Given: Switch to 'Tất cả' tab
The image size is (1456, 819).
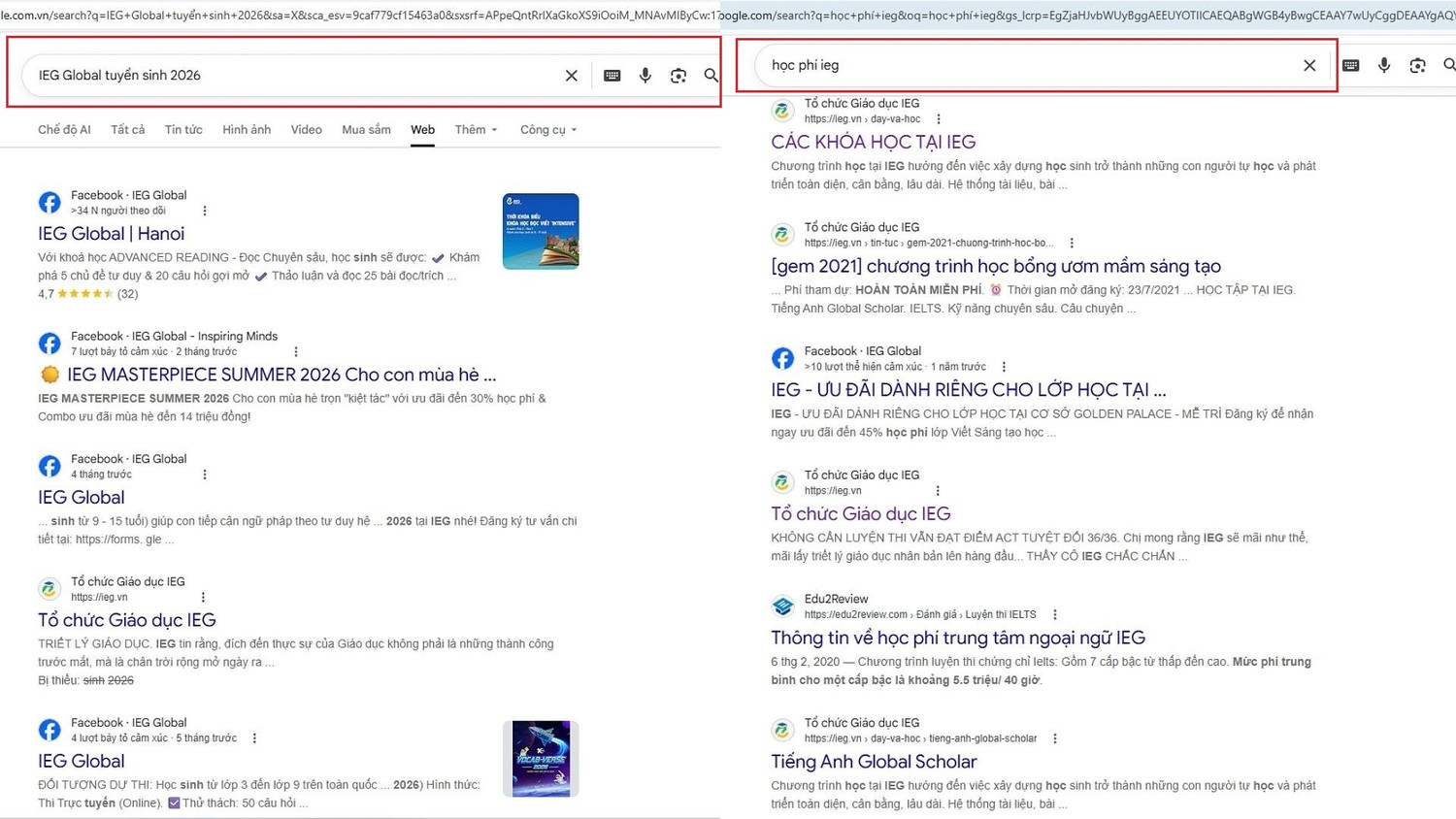Looking at the screenshot, I should pyautogui.click(x=127, y=130).
